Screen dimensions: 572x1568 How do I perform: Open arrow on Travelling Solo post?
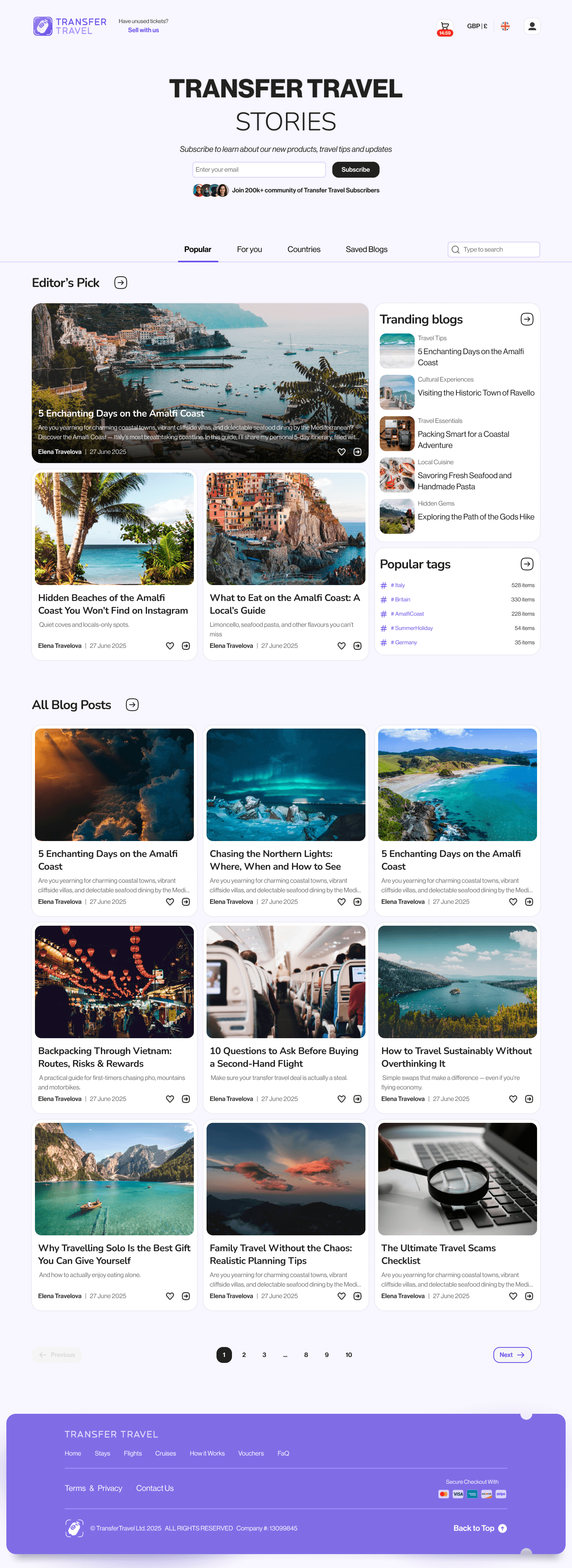[186, 1297]
